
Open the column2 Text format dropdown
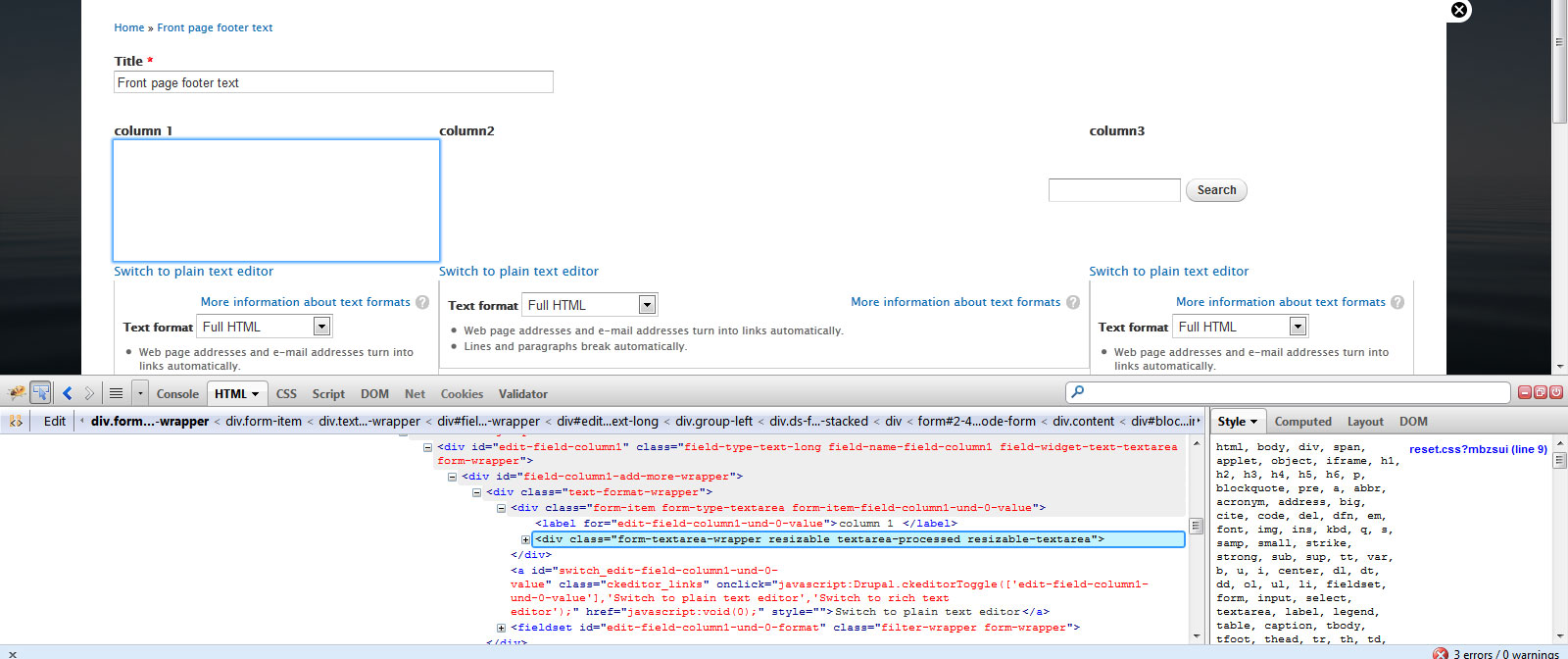590,305
